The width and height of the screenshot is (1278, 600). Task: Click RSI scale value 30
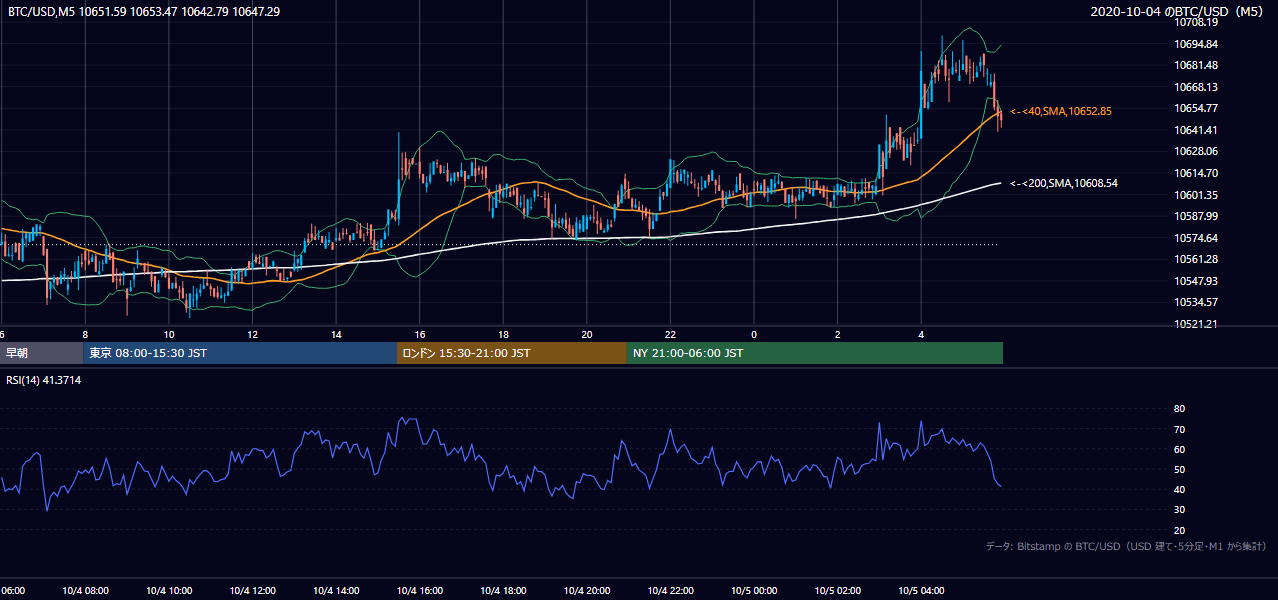[x=1179, y=510]
